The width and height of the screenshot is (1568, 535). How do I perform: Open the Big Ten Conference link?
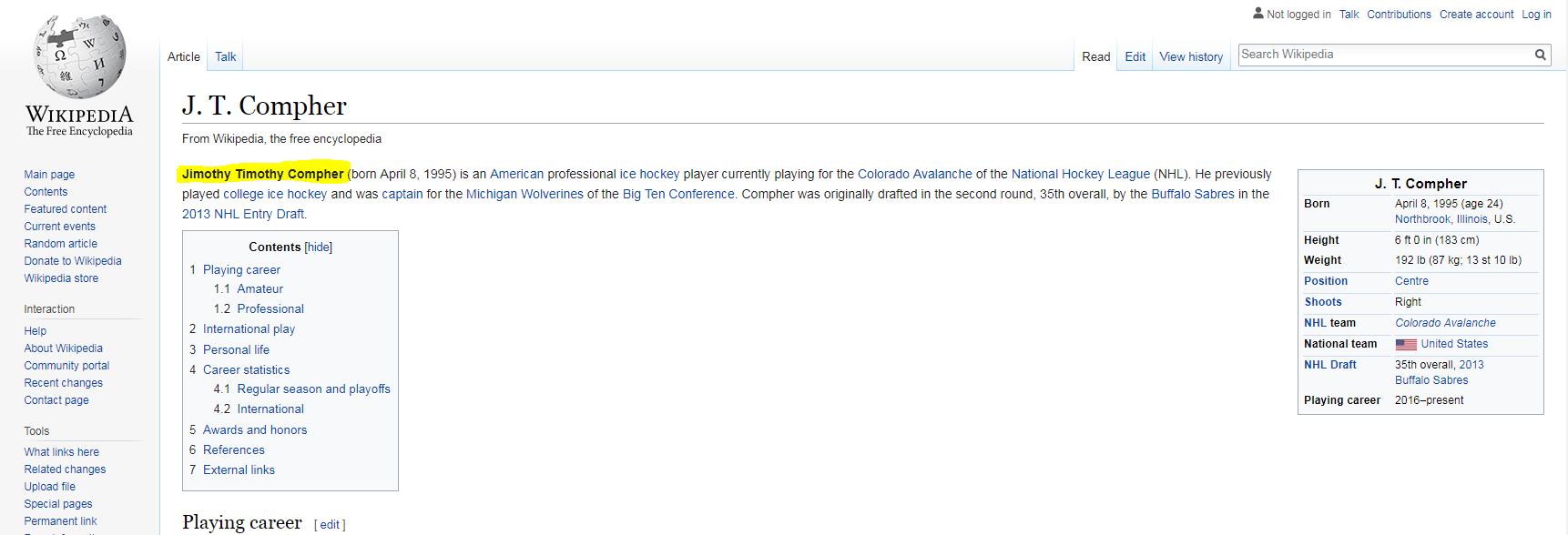[677, 194]
